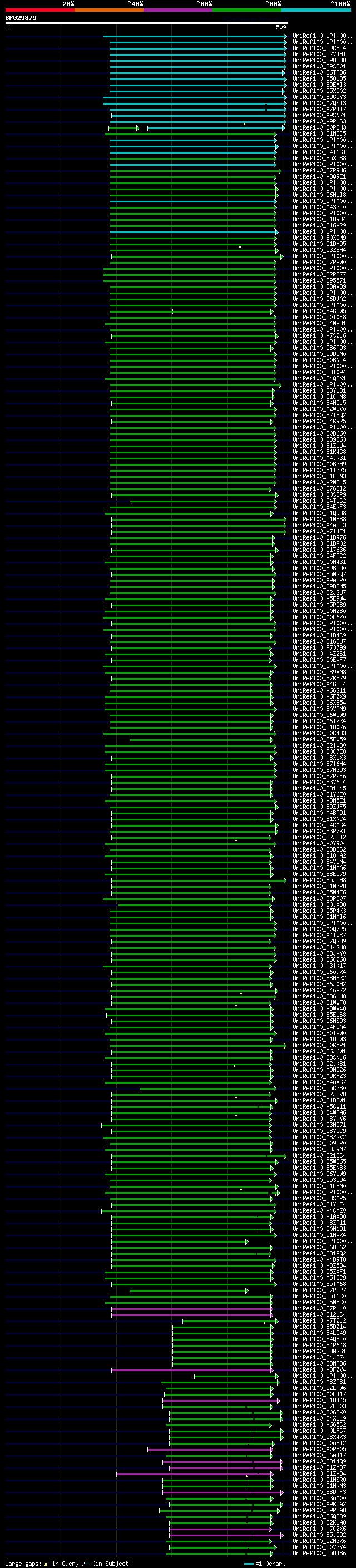Click the short green alignment bar for UniRef100_Q7PLP7
The width and height of the screenshot is (356, 1568).
[x=189, y=1290]
